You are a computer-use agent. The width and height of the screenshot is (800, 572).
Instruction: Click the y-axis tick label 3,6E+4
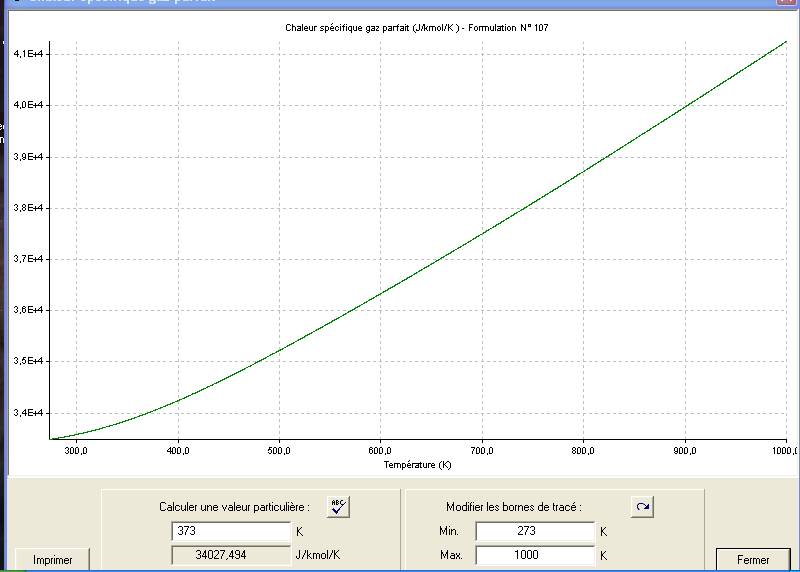31,310
